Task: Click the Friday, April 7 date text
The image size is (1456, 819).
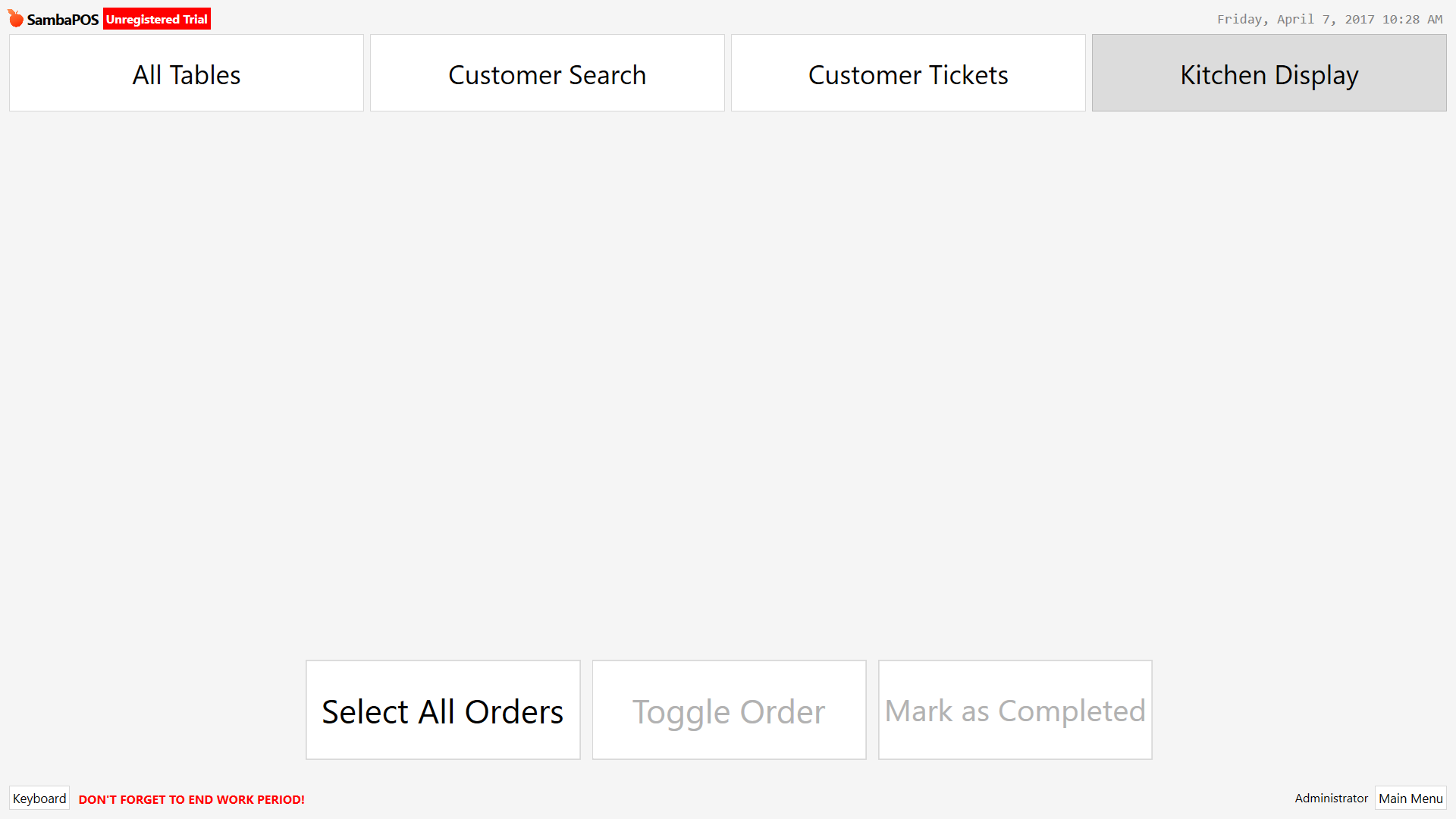Action: 1272,19
